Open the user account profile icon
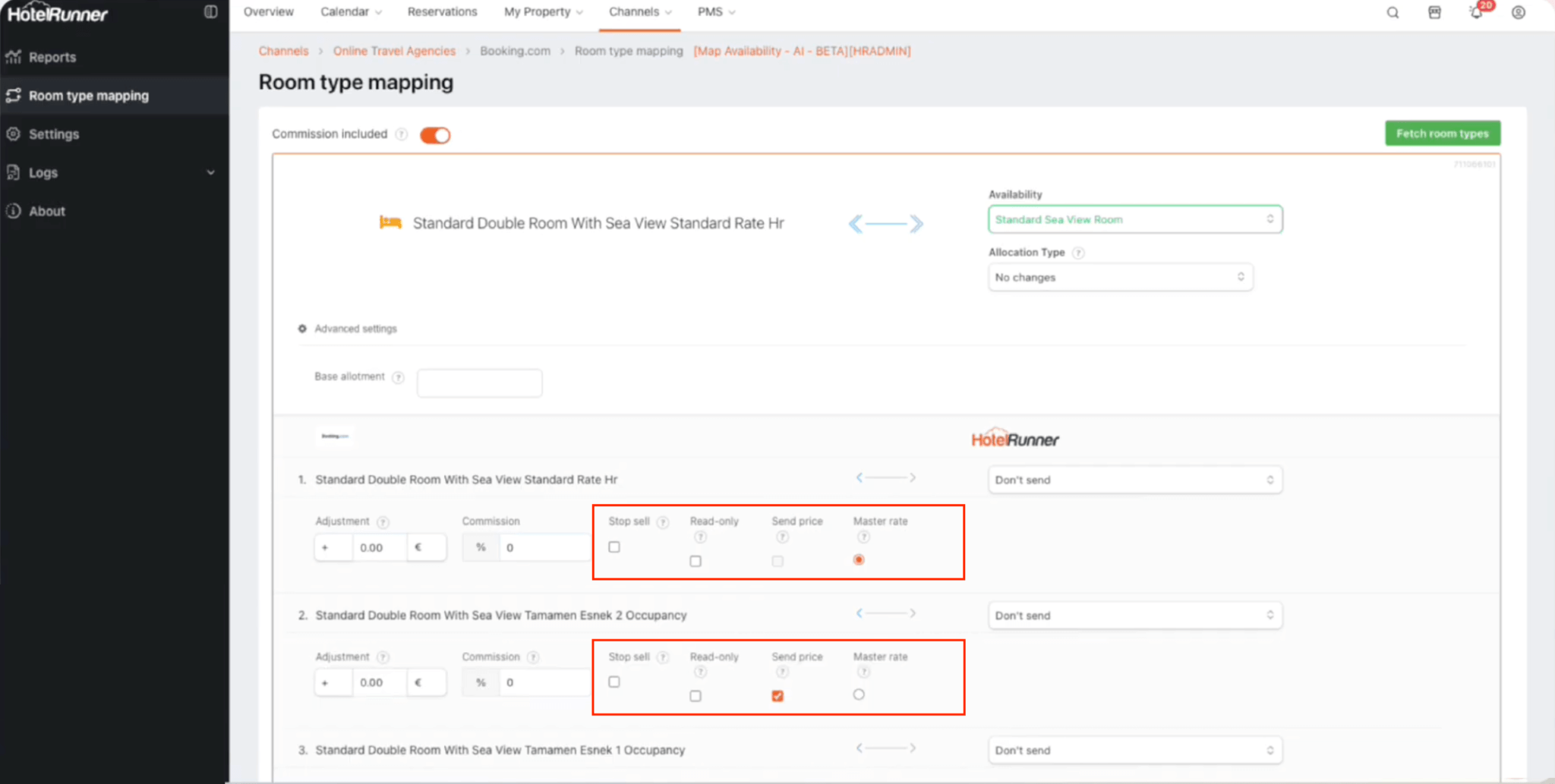 (x=1518, y=13)
